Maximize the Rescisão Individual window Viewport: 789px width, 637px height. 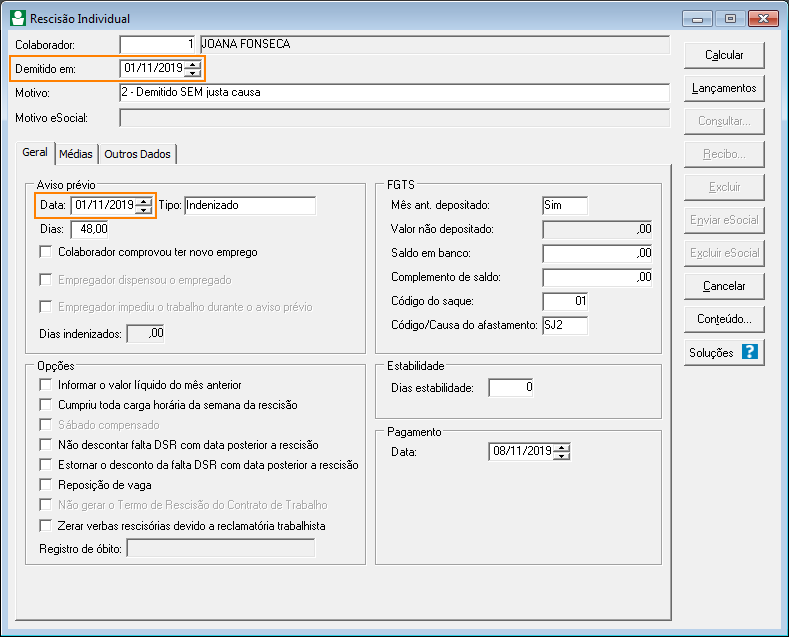730,19
